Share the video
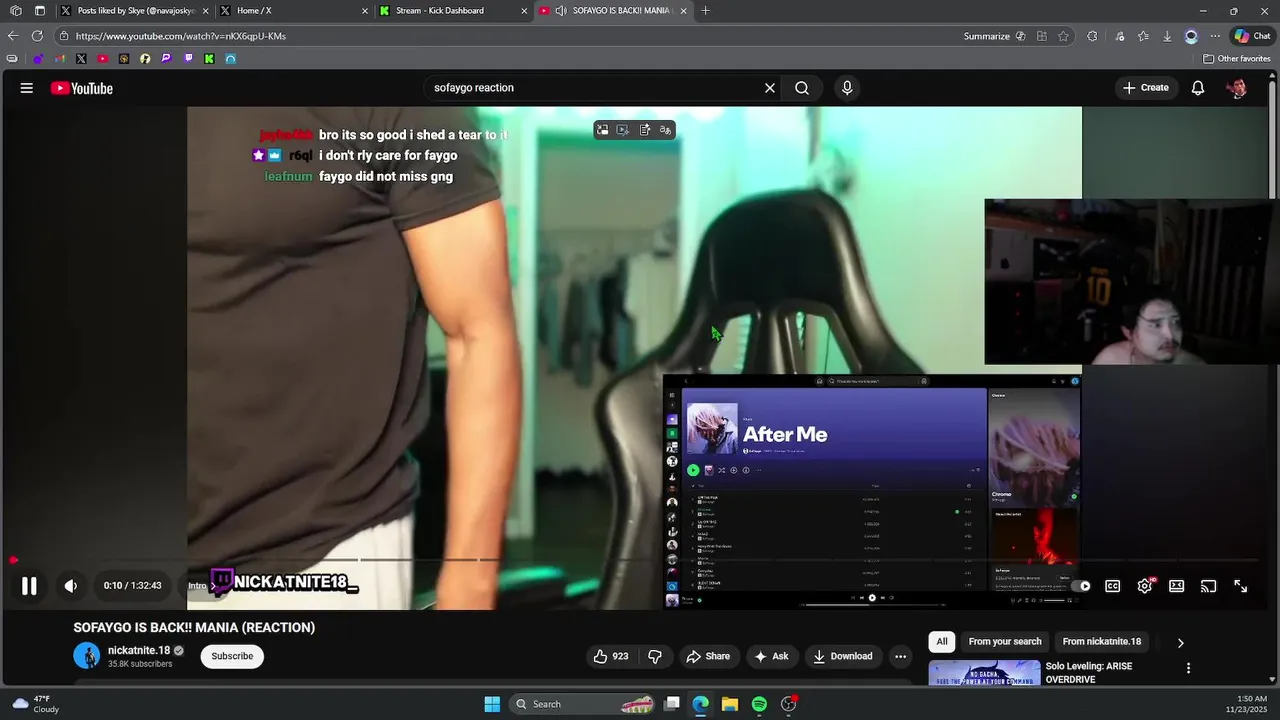 [708, 656]
